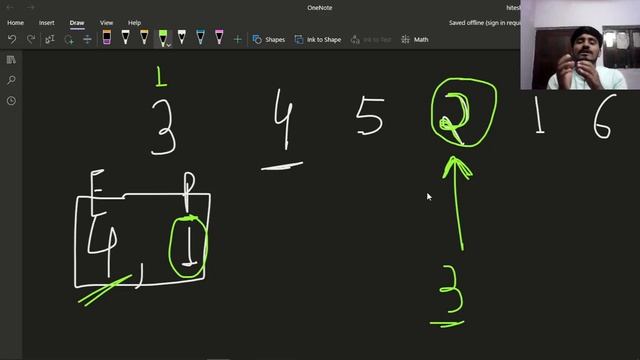Open the Math assistant
The height and width of the screenshot is (360, 640).
[415, 40]
